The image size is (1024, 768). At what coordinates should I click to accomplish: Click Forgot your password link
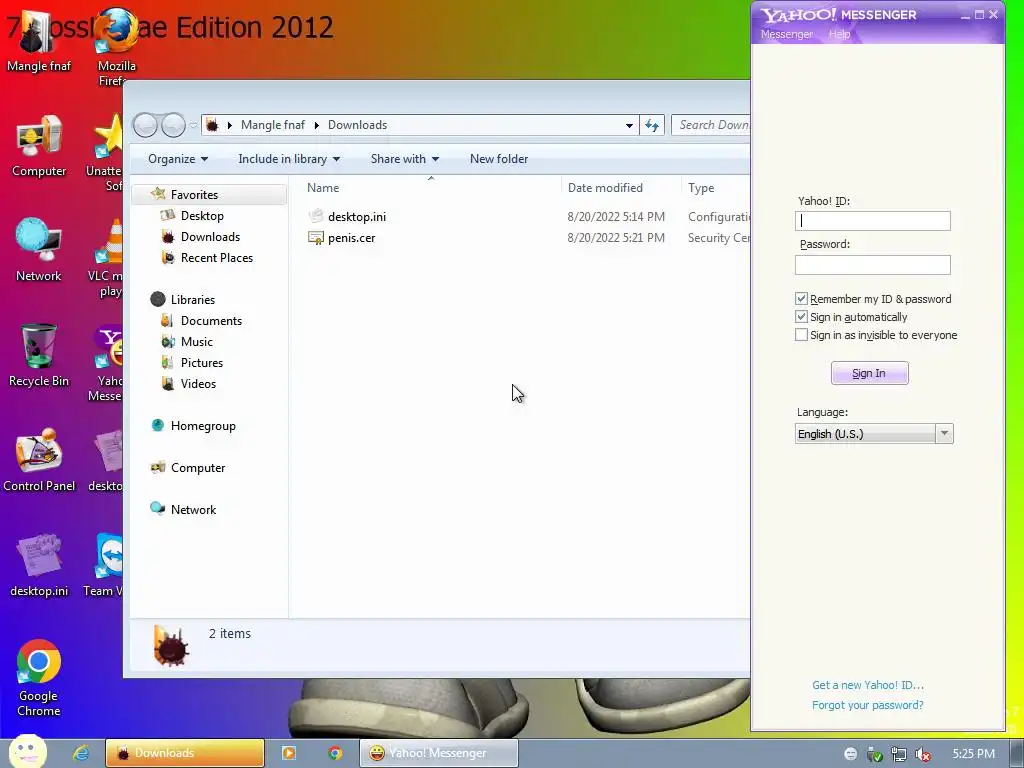pos(867,705)
